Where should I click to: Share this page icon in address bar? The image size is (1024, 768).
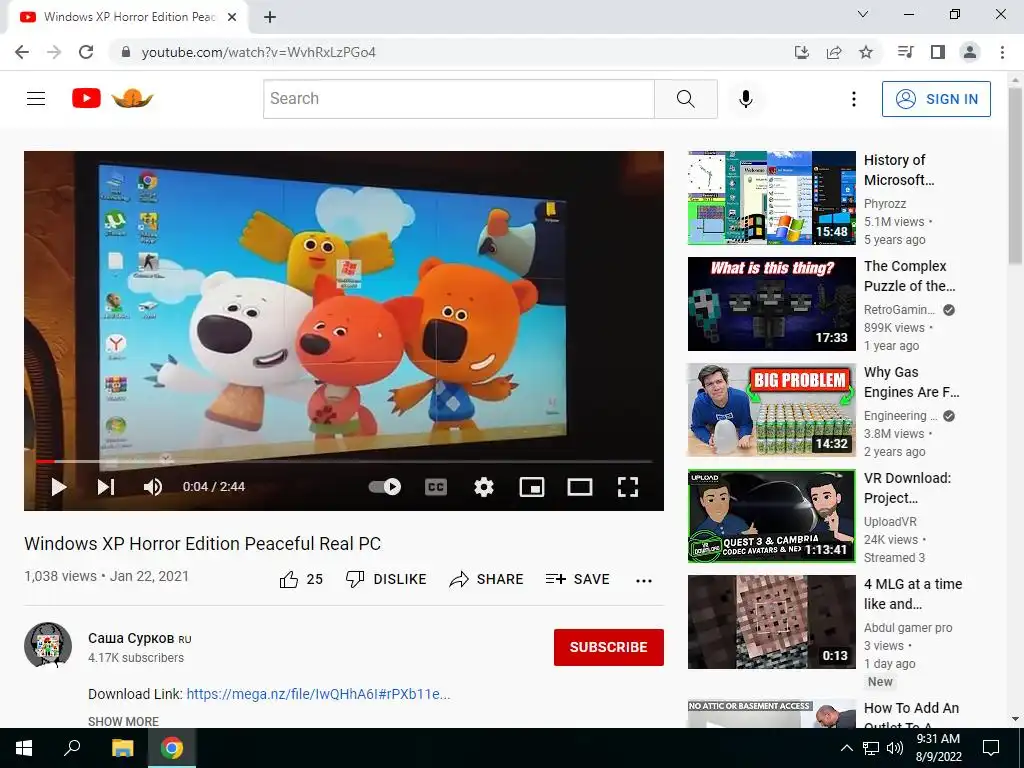tap(834, 52)
